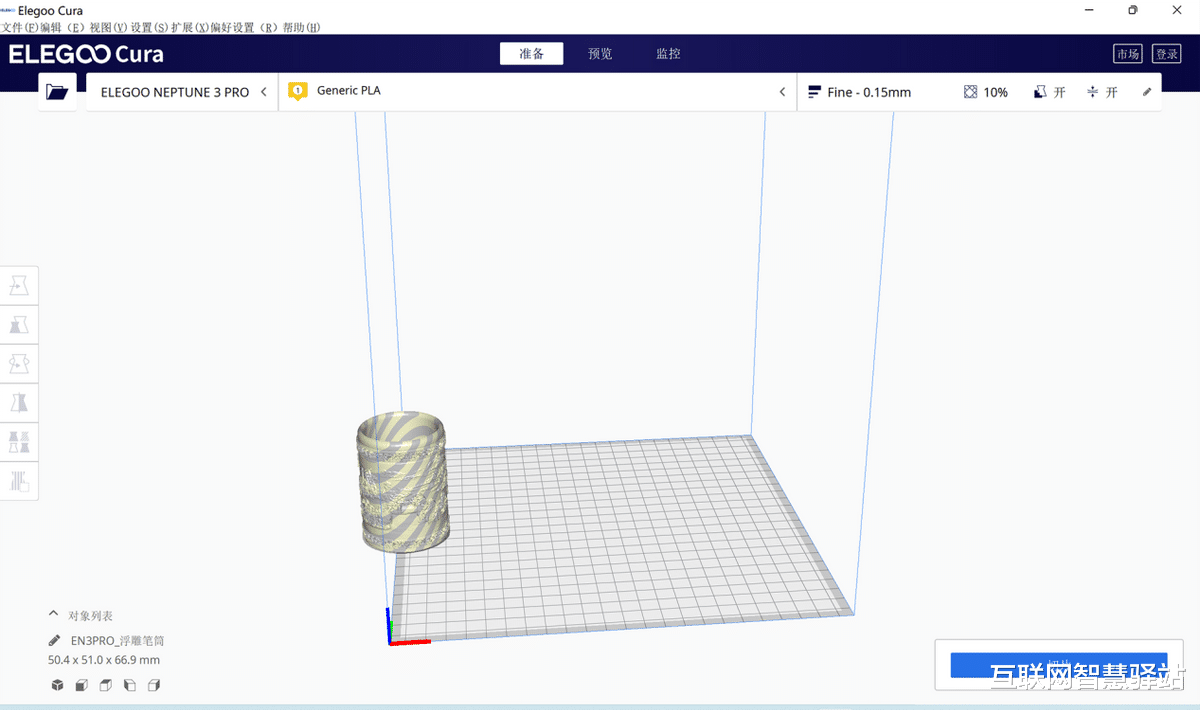Open the Fine - 0.15mm print settings panel
The height and width of the screenshot is (710, 1200).
(x=870, y=91)
